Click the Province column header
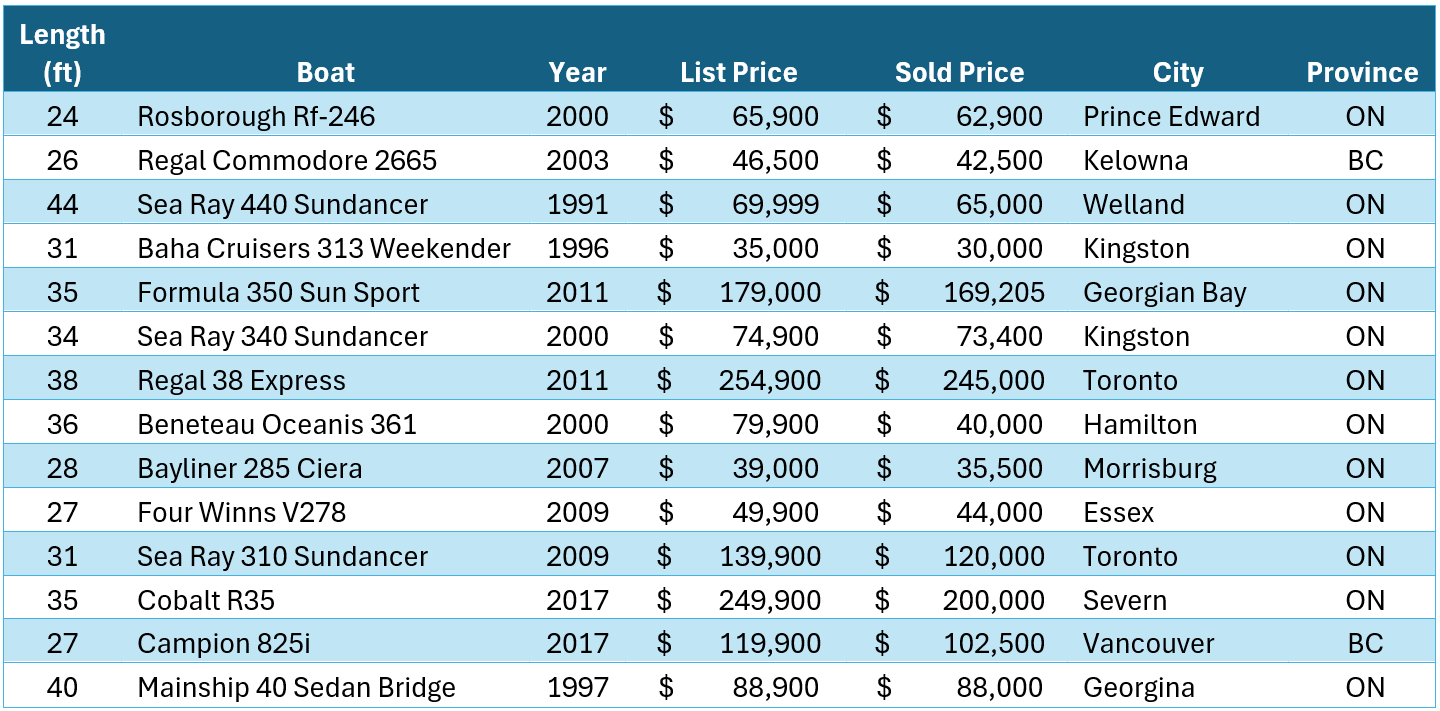 [1362, 73]
